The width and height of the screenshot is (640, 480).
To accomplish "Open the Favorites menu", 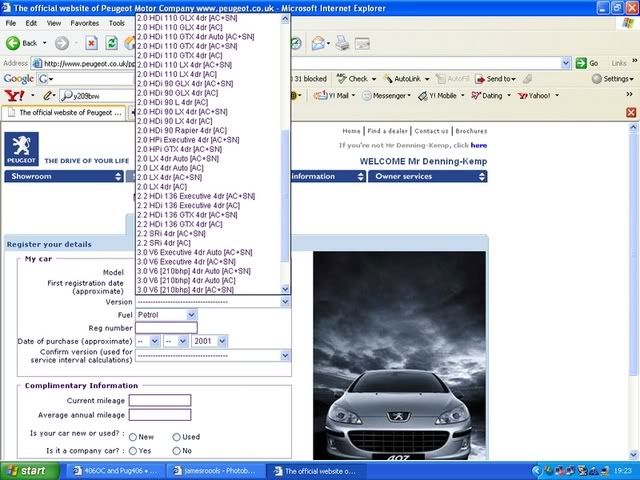I will tap(84, 23).
